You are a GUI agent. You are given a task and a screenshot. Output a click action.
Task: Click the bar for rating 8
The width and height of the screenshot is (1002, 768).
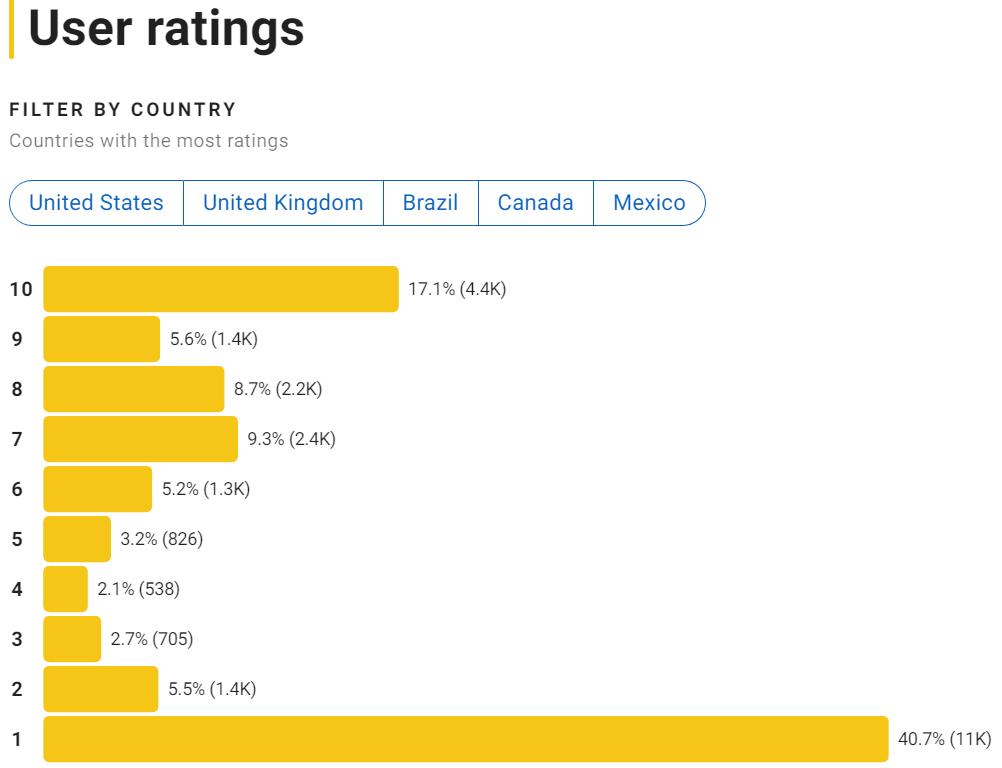(x=133, y=389)
